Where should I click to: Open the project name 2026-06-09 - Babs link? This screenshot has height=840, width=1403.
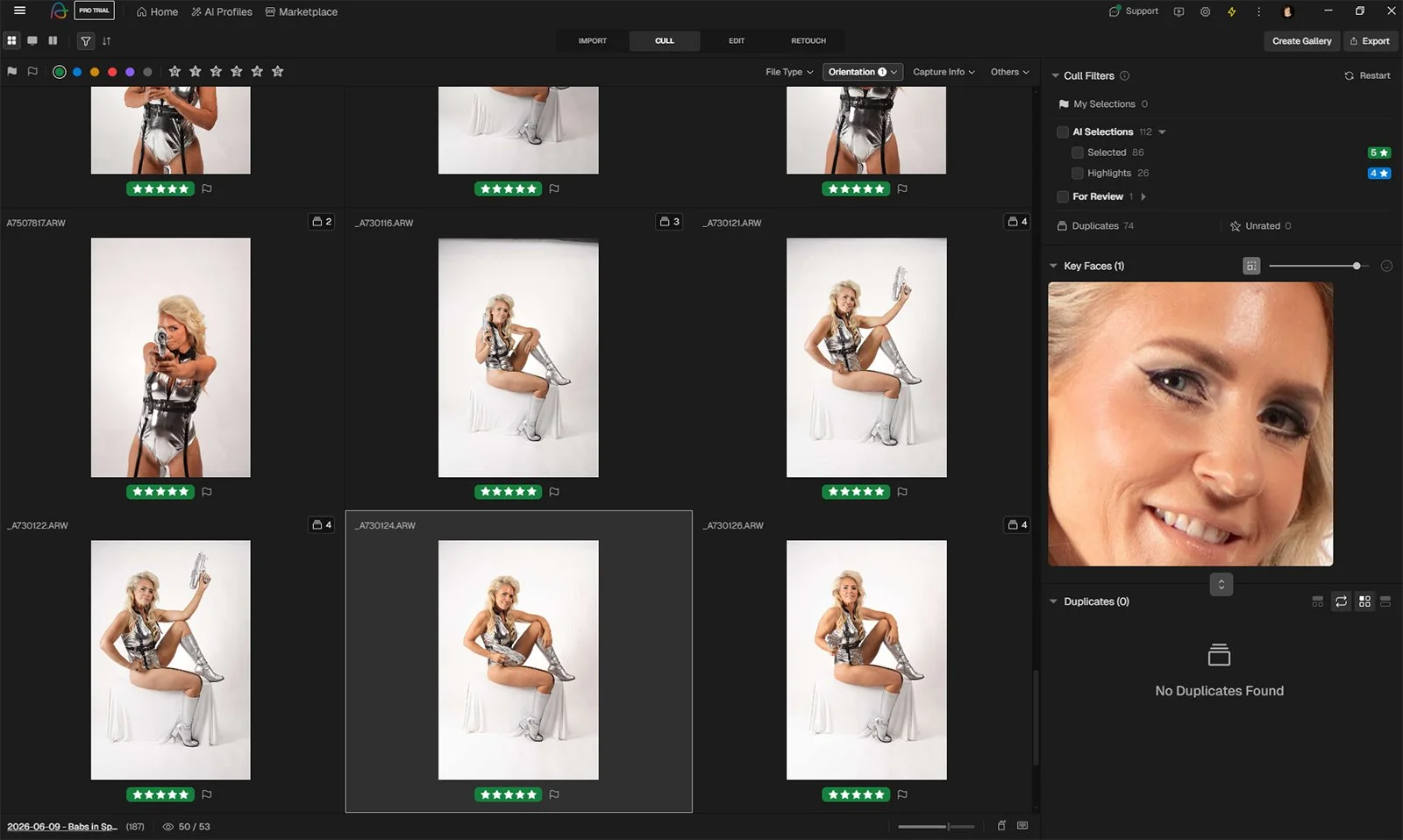click(x=62, y=826)
